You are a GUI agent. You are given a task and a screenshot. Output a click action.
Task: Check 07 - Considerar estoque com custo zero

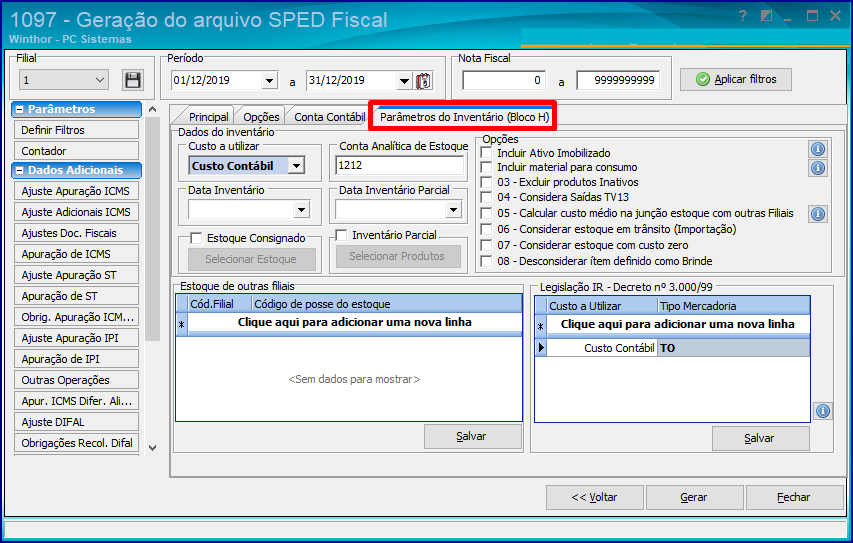(486, 245)
